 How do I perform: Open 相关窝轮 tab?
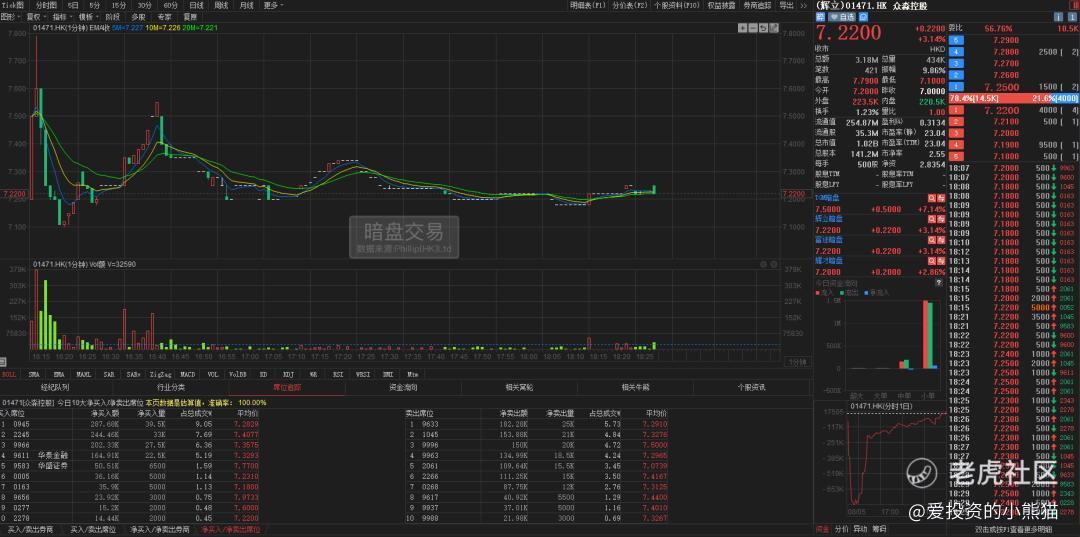tap(519, 387)
